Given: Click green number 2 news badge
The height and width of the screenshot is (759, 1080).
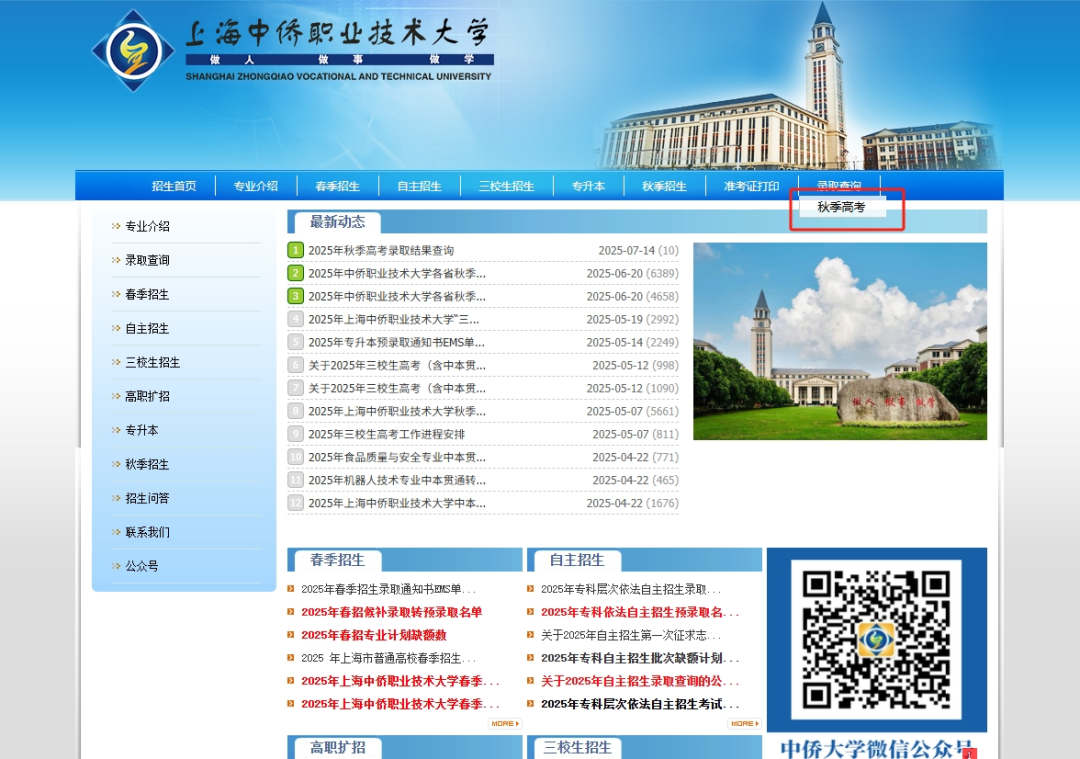Looking at the screenshot, I should point(295,273).
